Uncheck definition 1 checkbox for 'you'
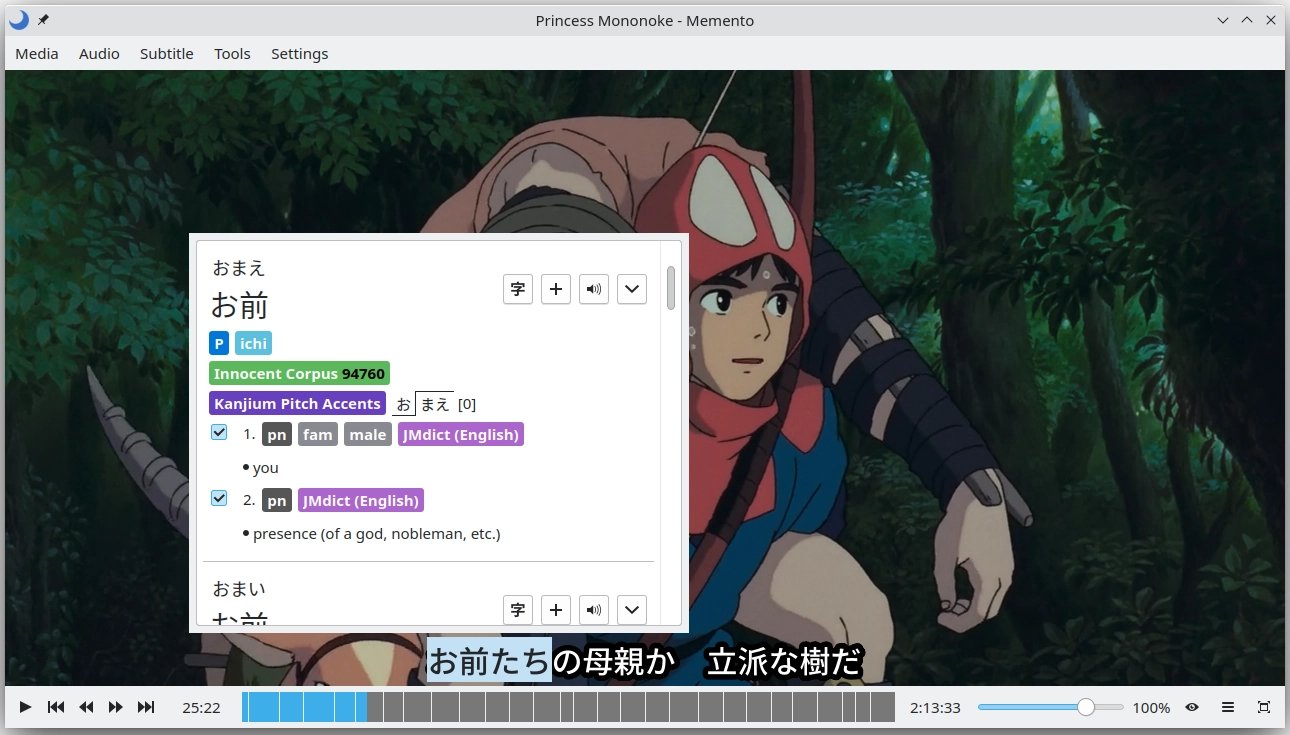Viewport: 1290px width, 735px height. [219, 433]
